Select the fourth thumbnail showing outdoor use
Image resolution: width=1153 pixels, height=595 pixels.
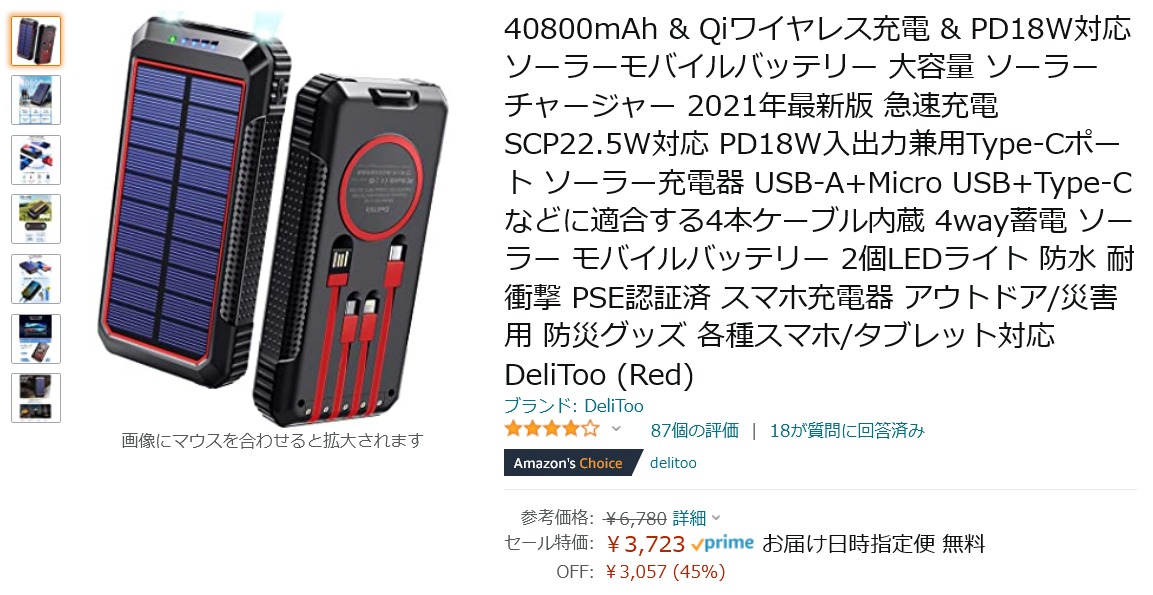(36, 219)
